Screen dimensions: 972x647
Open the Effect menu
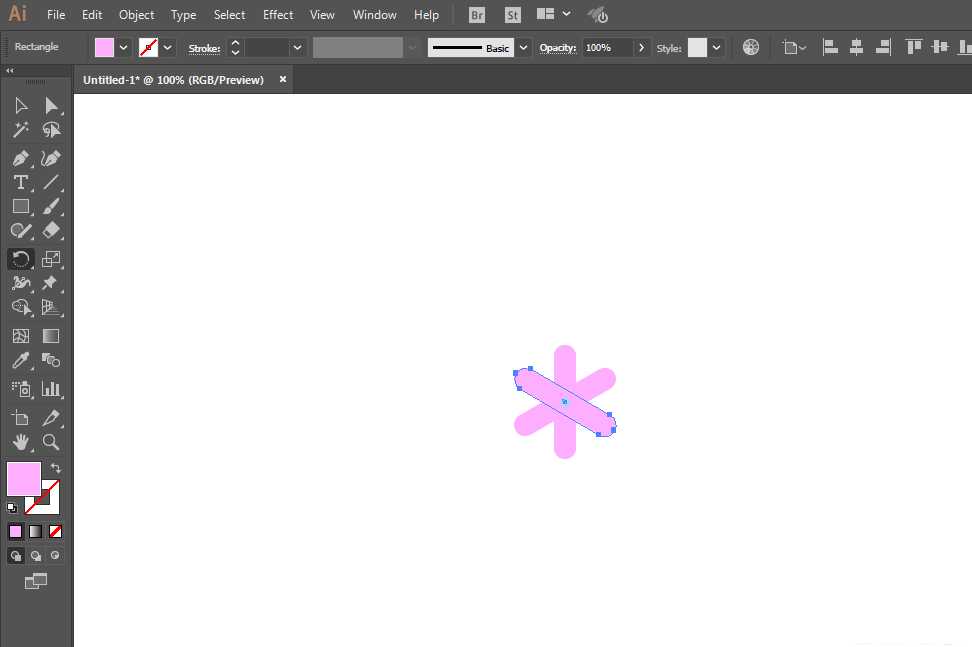tap(278, 14)
